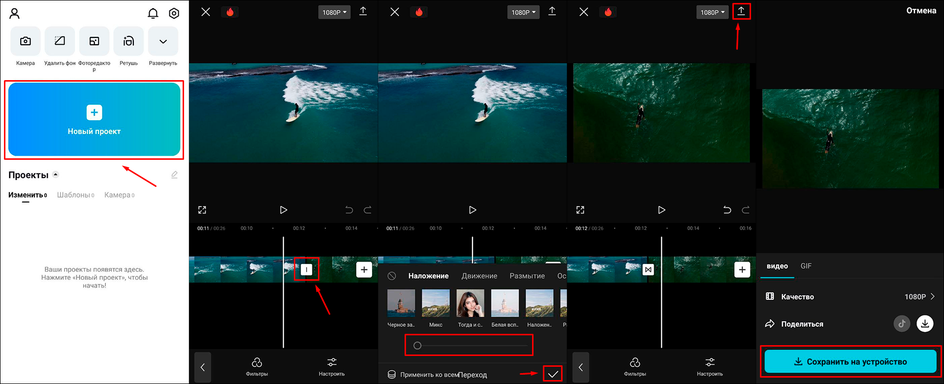Confirm the transition with the checkmark
This screenshot has width=944, height=384.
point(553,374)
